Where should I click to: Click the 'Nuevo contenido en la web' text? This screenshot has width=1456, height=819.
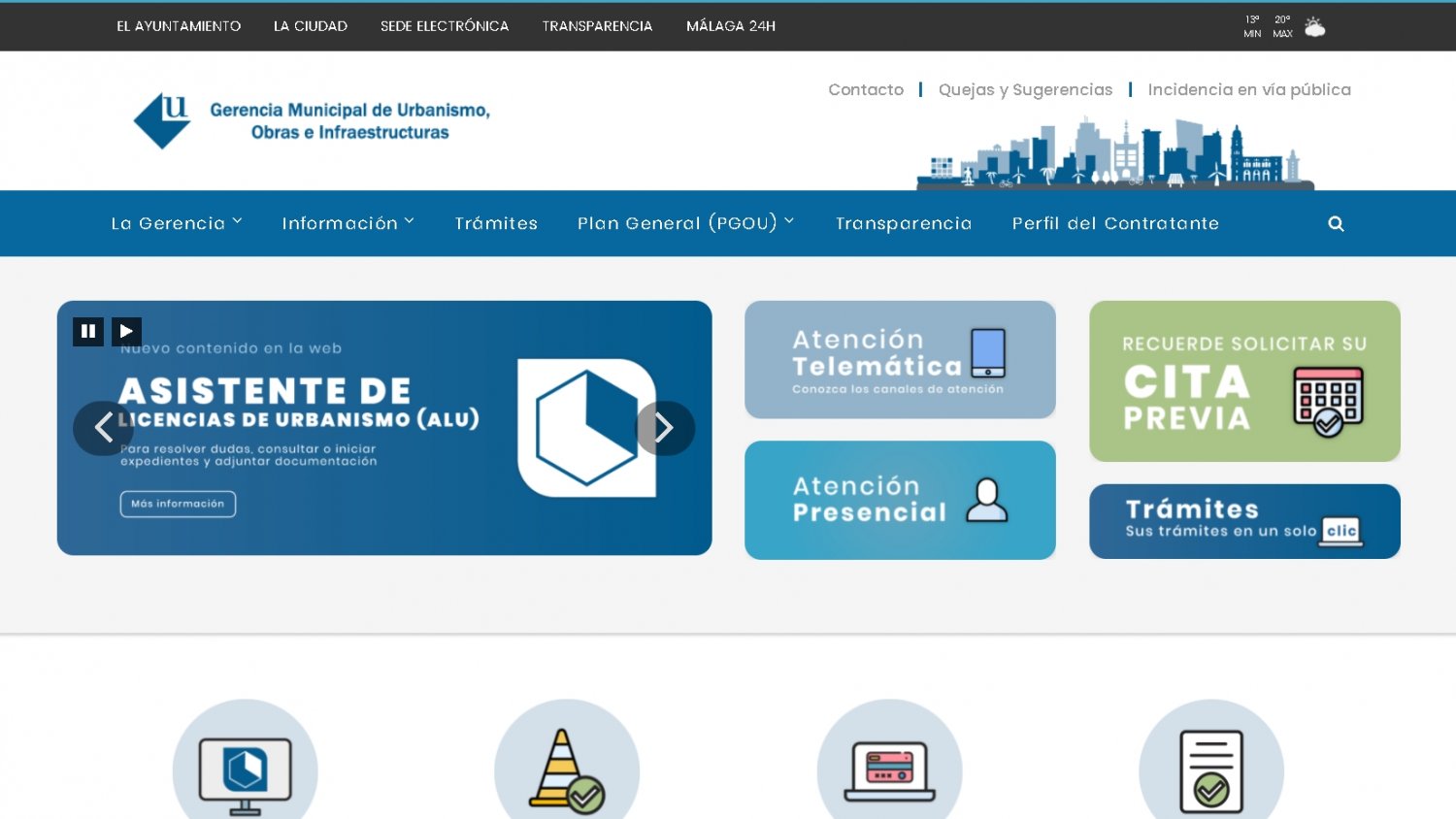pyautogui.click(x=231, y=348)
